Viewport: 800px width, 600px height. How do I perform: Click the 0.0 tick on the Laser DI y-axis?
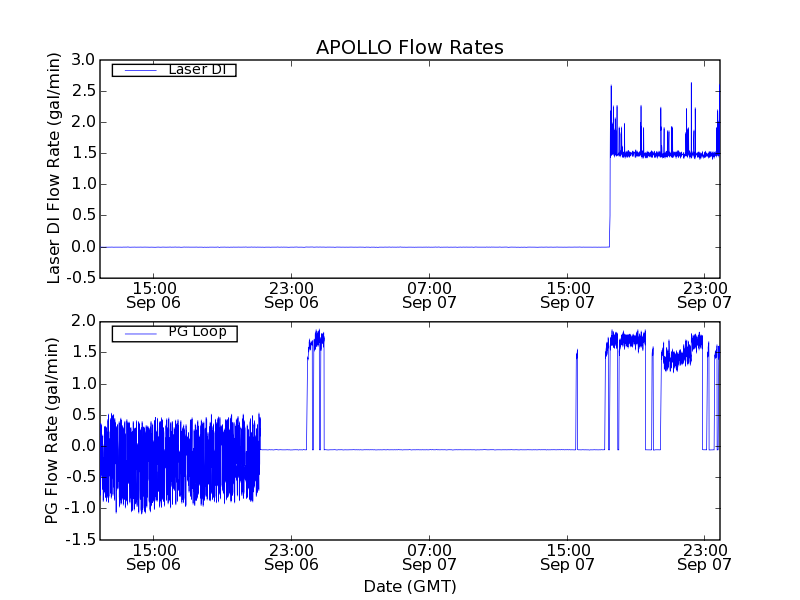[x=83, y=247]
